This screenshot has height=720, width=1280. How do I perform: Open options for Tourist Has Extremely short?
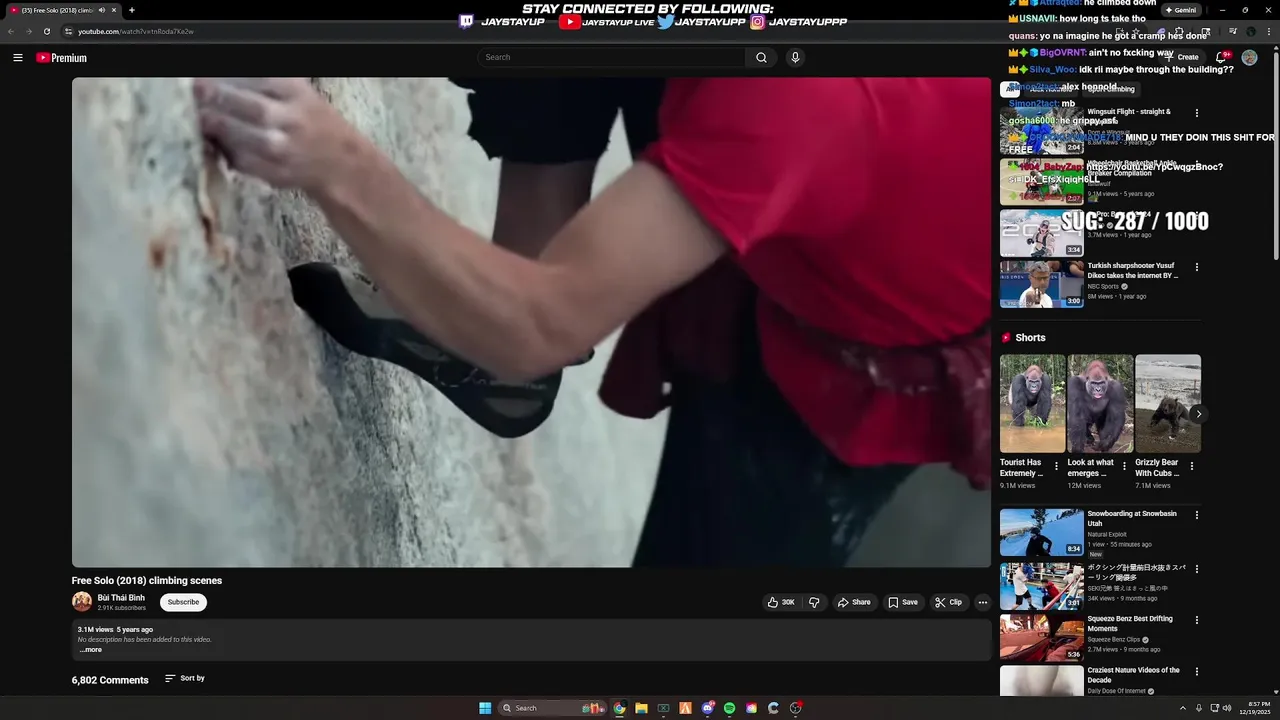tap(1056, 466)
